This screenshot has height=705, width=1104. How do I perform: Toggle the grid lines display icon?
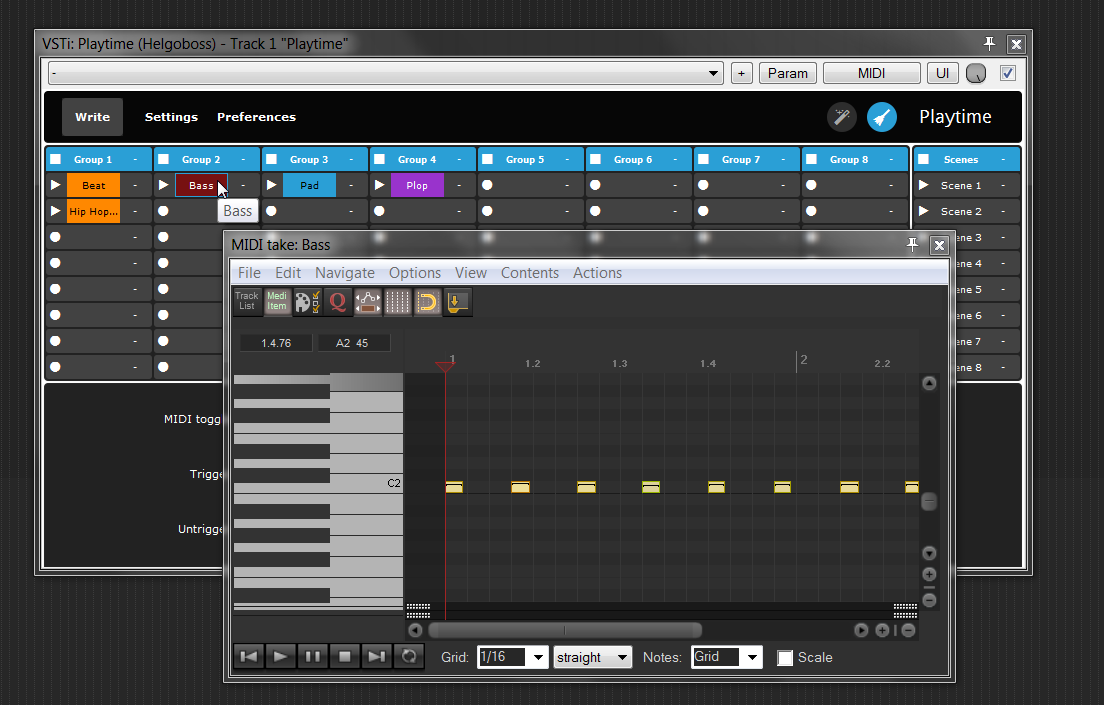[x=397, y=302]
